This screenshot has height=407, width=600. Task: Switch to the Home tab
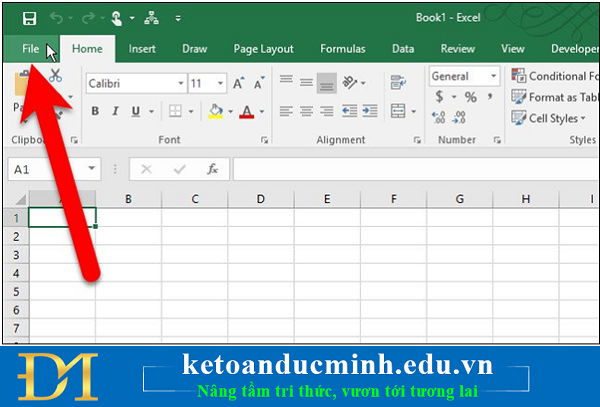(x=87, y=49)
